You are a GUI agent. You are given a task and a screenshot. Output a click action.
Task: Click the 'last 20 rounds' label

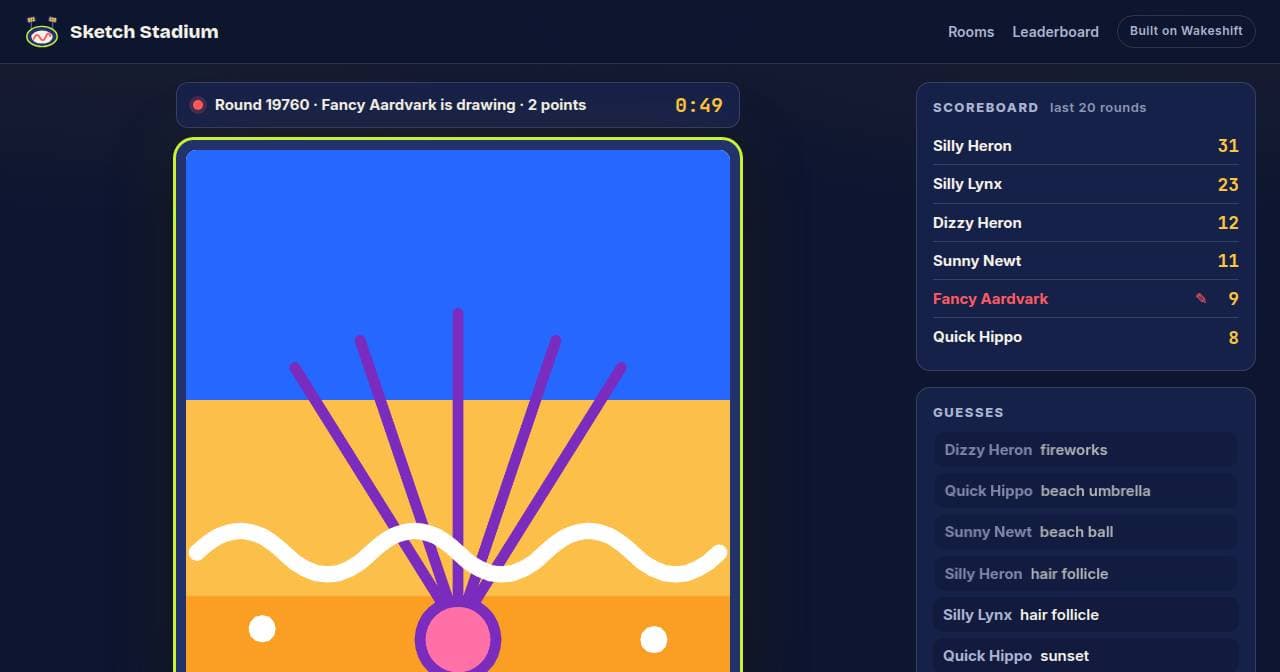pos(1098,107)
